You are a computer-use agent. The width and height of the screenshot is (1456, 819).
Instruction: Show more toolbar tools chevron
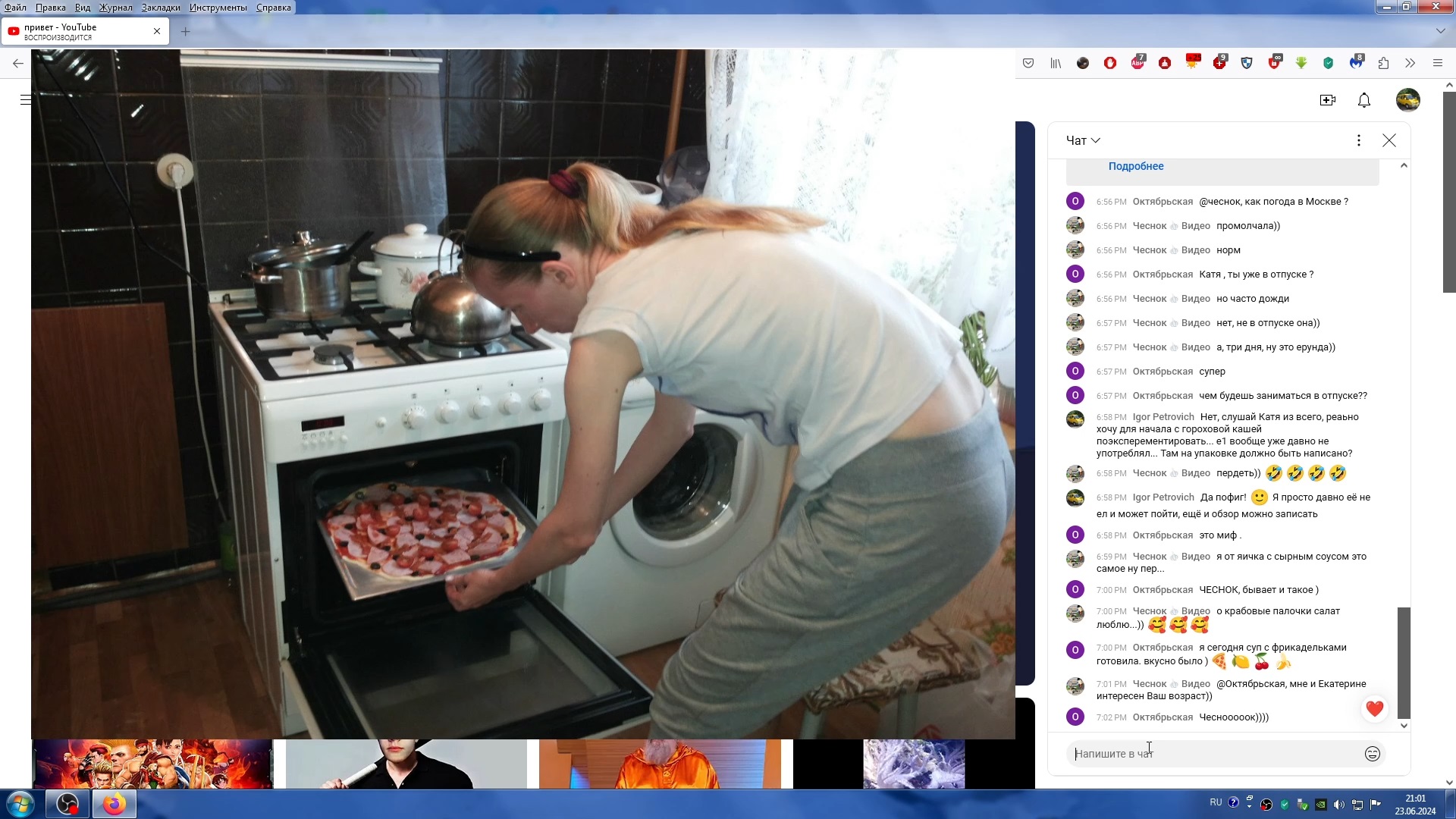pos(1410,63)
